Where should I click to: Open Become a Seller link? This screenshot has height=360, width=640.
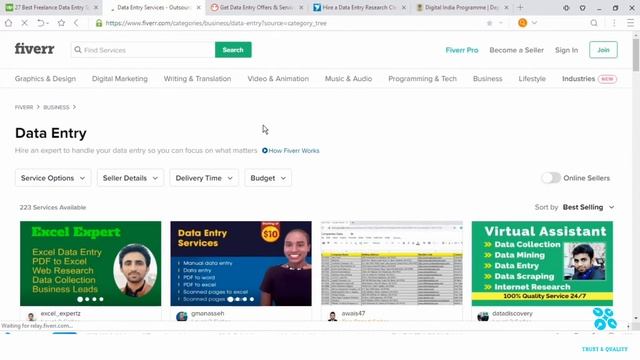pos(516,50)
